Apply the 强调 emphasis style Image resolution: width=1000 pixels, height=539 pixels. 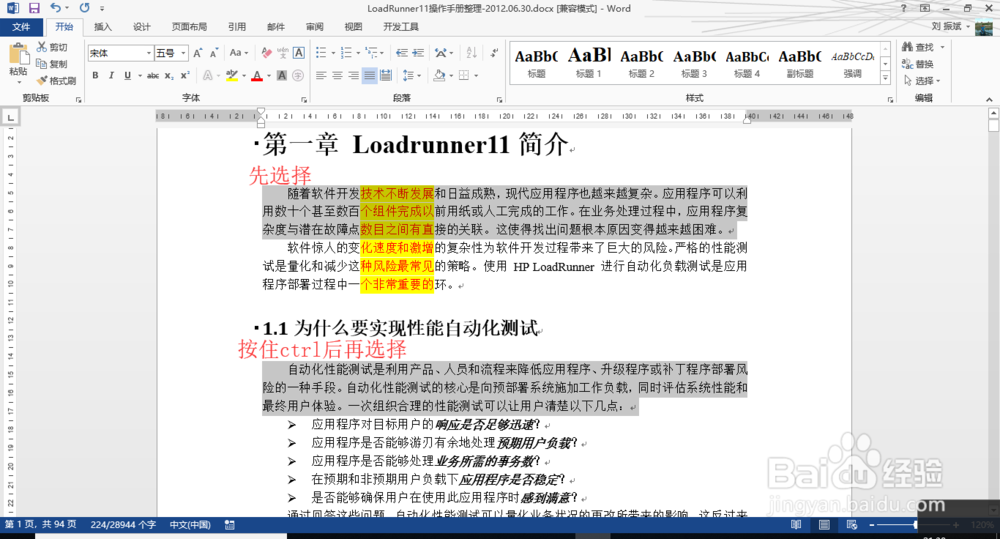853,63
